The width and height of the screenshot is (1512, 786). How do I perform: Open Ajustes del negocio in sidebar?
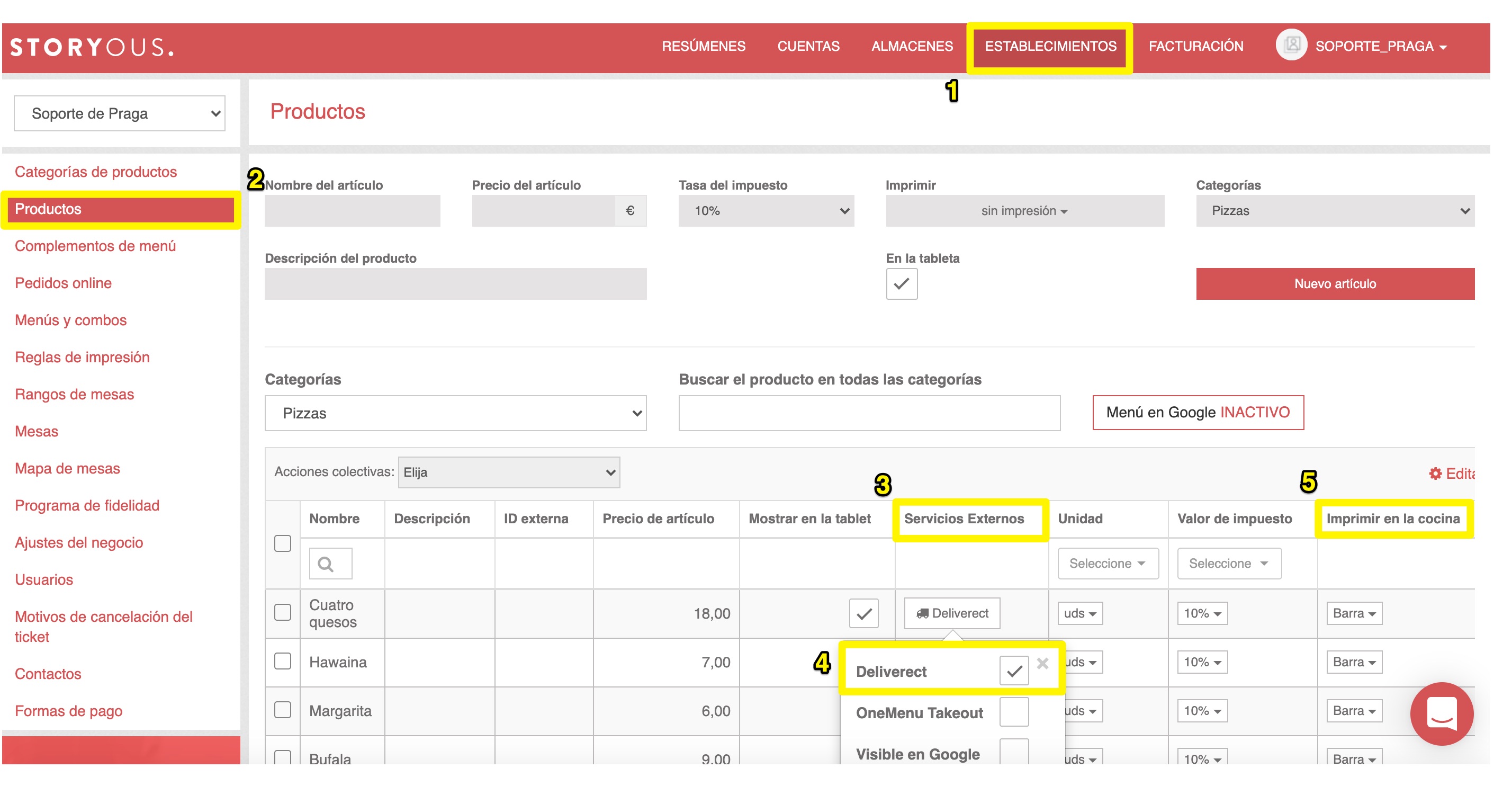[79, 543]
